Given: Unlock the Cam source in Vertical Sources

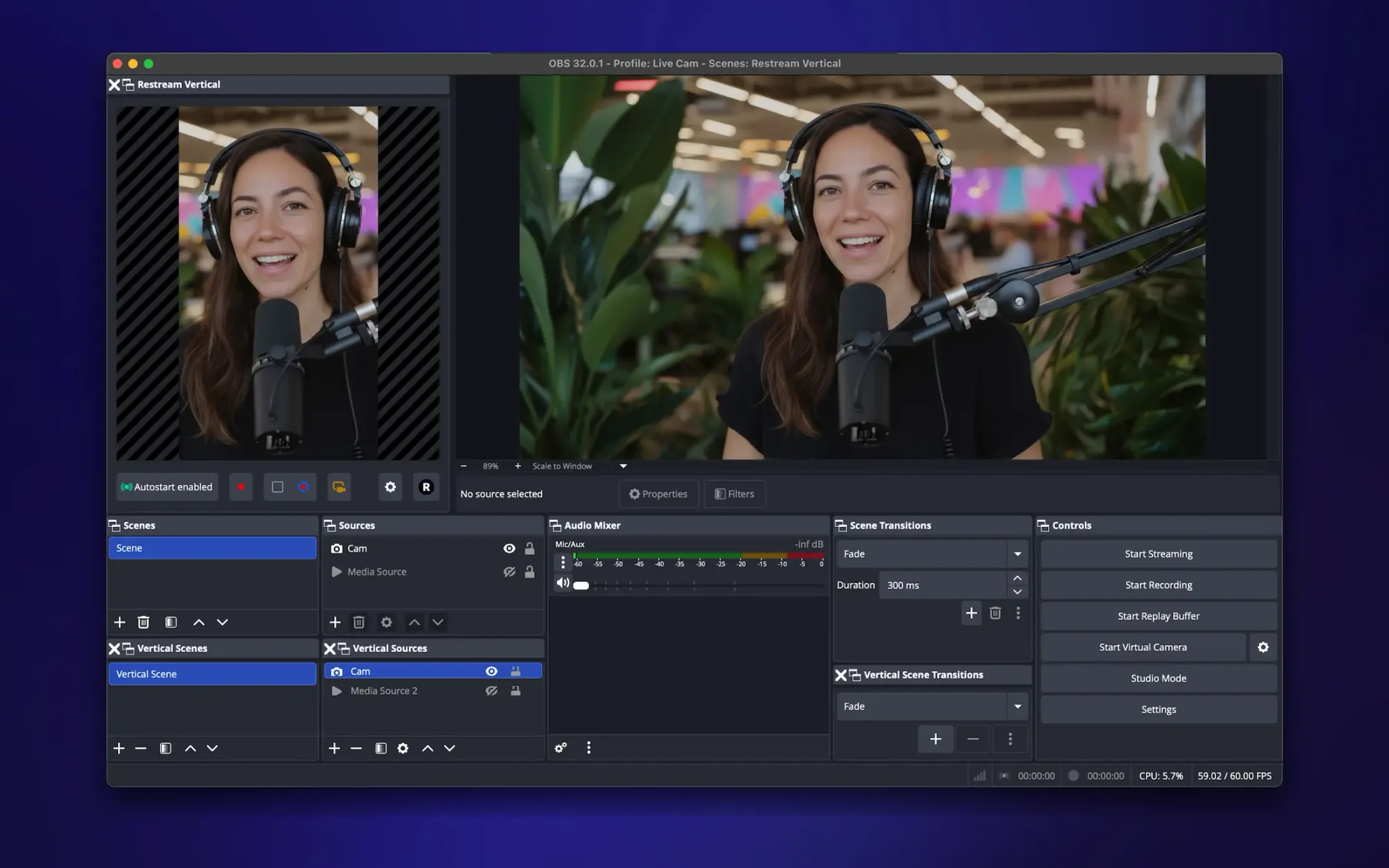Looking at the screenshot, I should click(516, 671).
